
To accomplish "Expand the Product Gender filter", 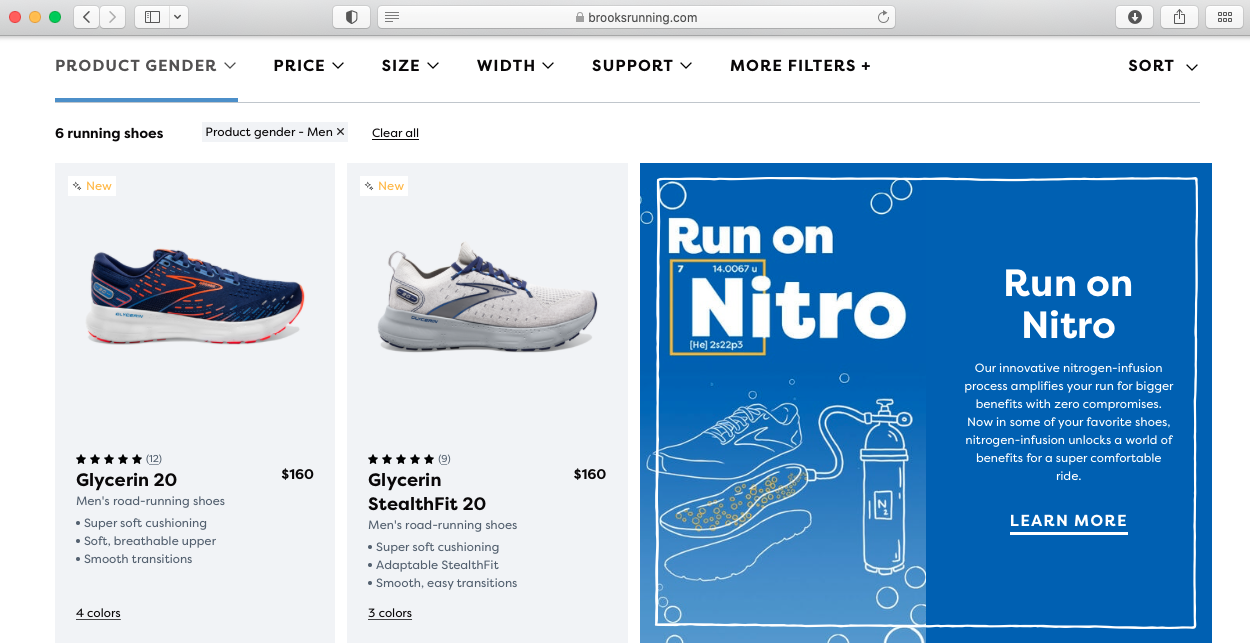I will click(146, 66).
